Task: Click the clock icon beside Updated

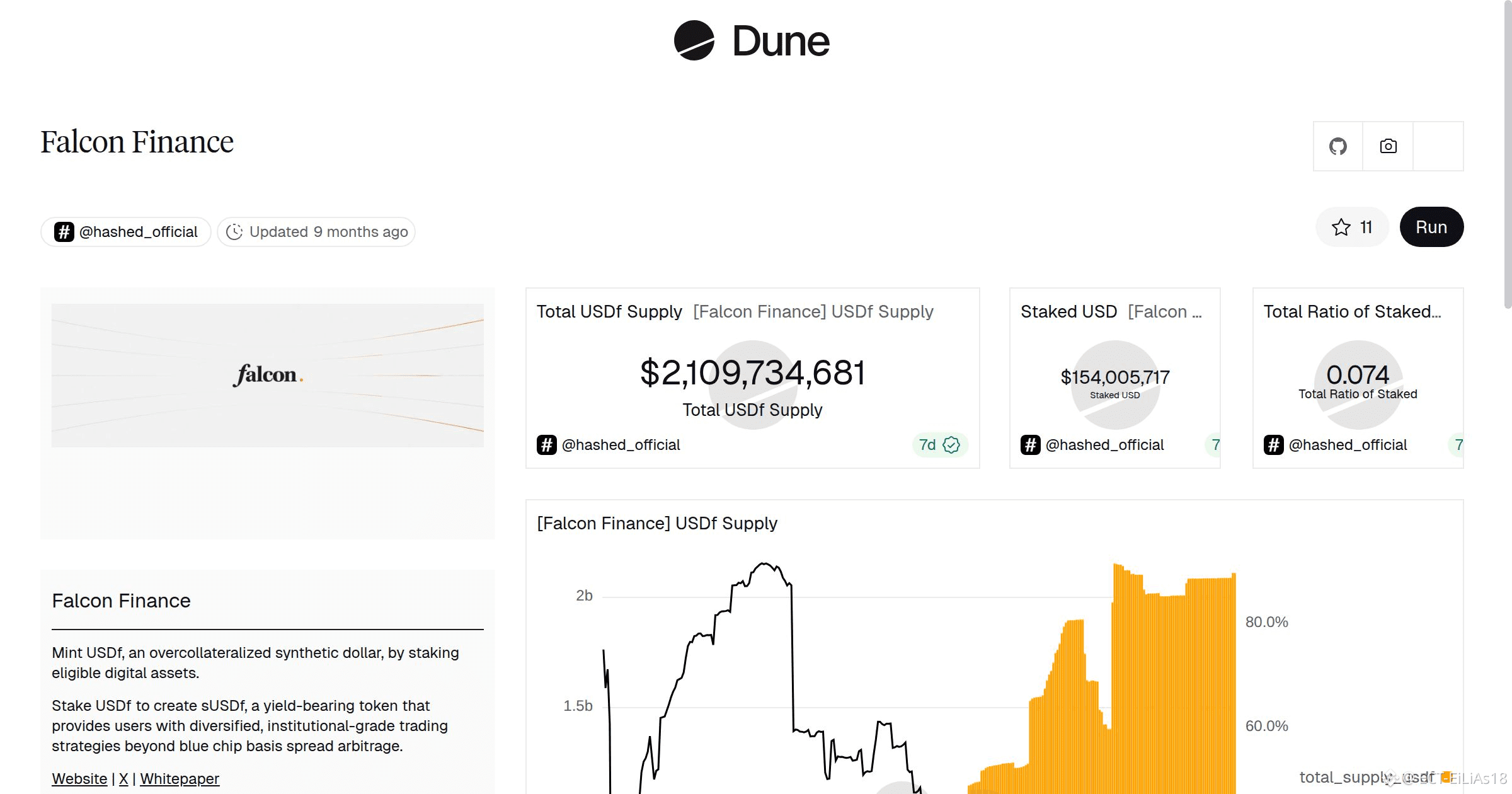Action: coord(234,232)
